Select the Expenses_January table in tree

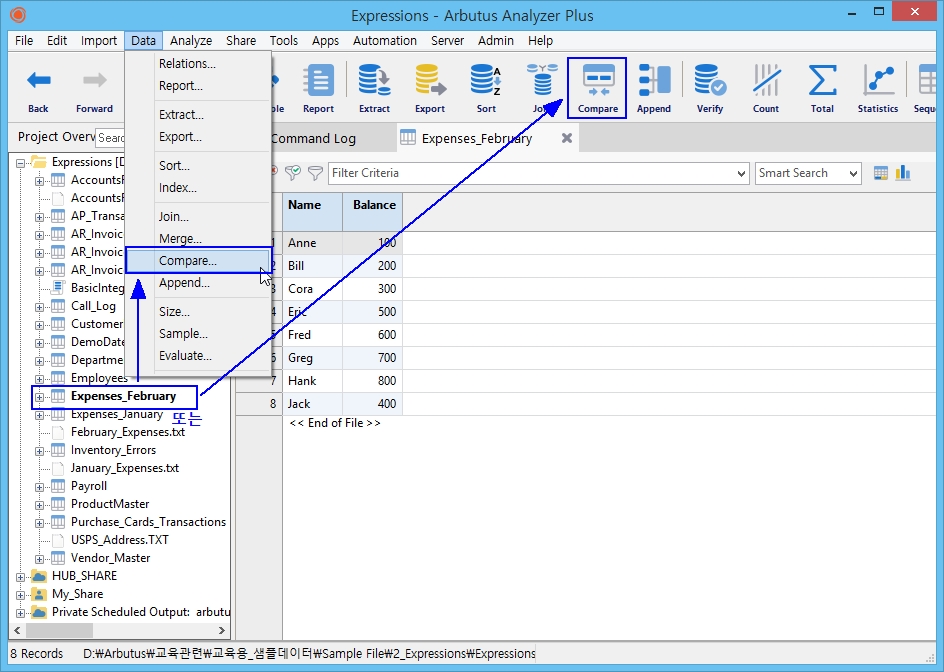[117, 414]
